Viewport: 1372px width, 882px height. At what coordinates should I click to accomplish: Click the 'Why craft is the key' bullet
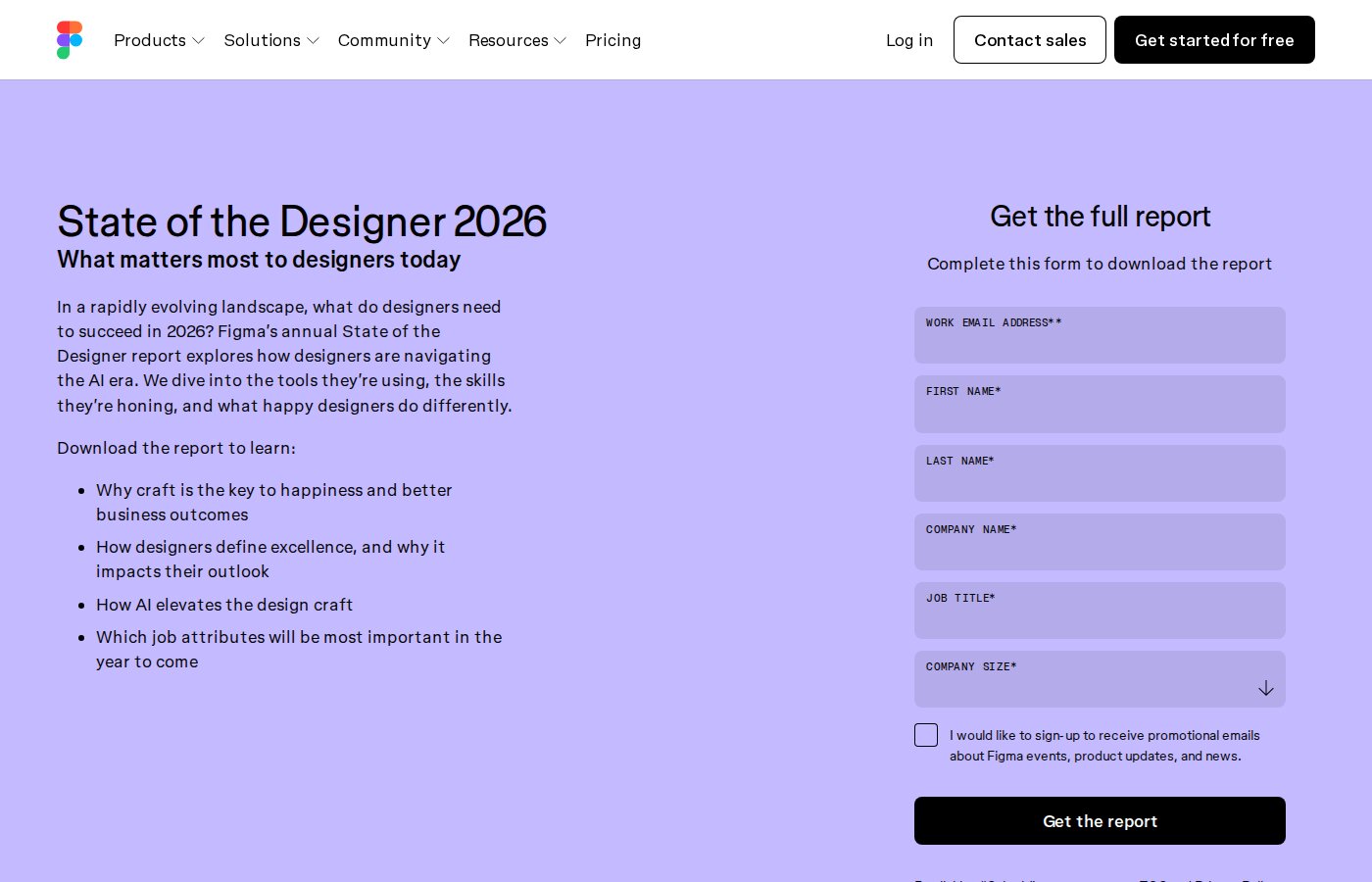point(274,502)
